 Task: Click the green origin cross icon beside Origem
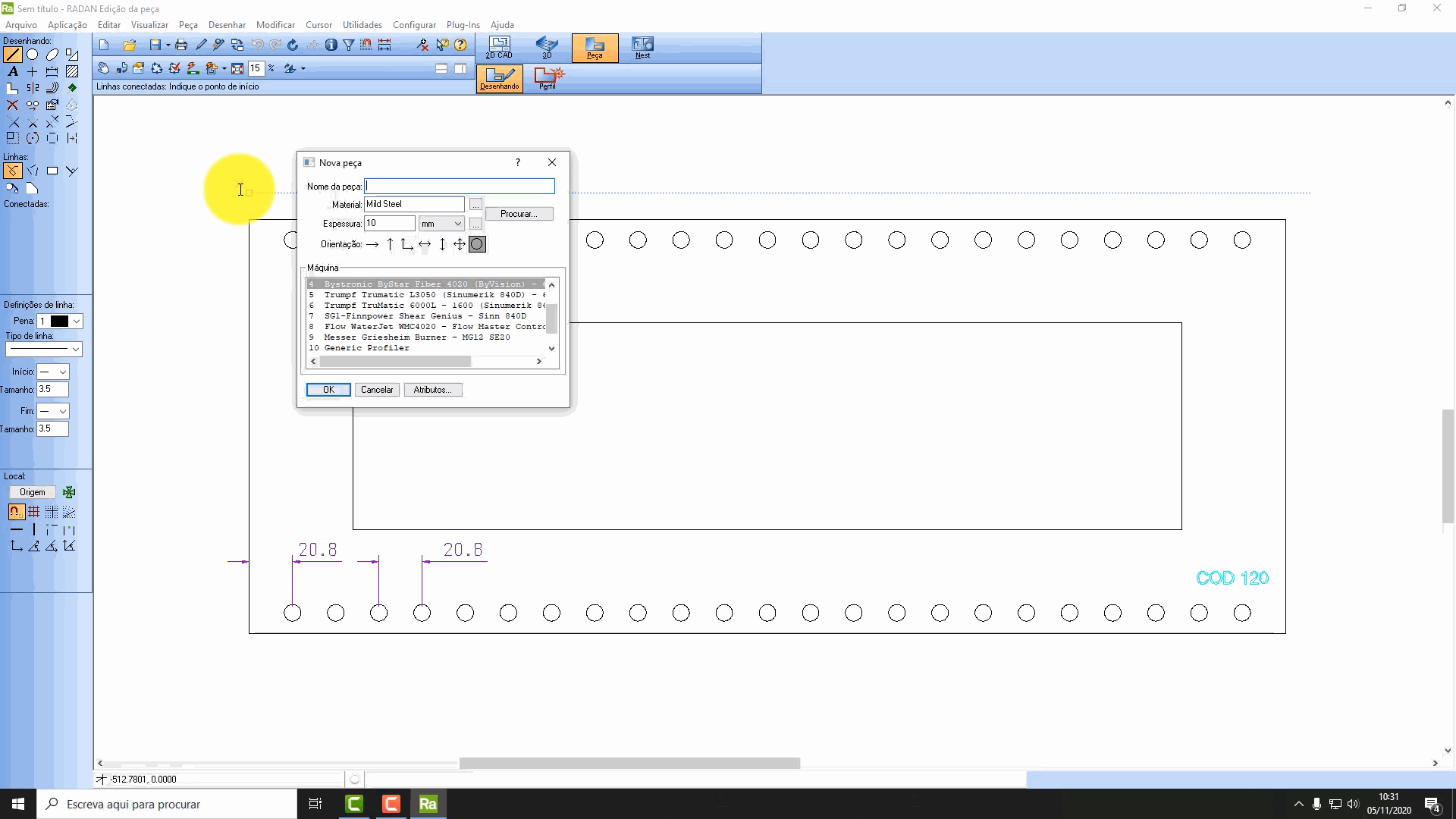[69, 492]
